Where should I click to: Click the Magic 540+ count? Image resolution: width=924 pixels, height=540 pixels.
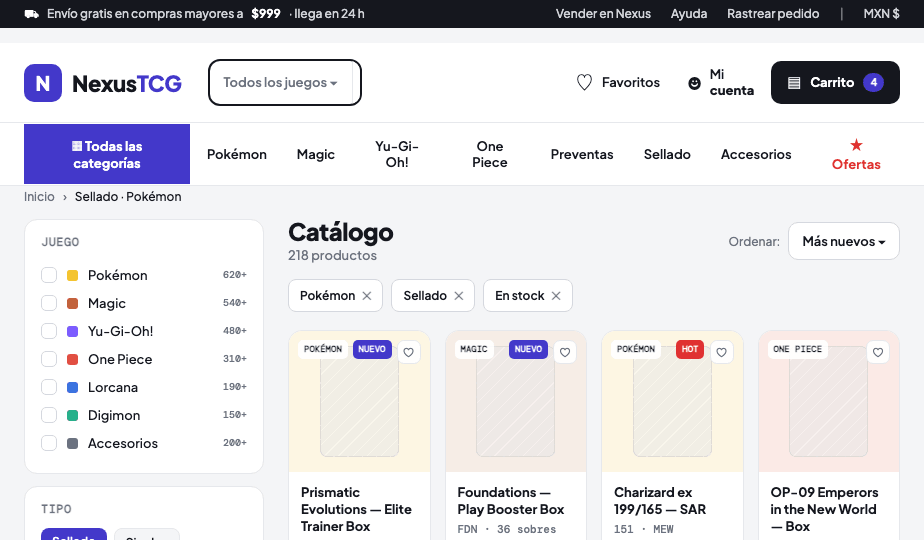[x=235, y=303]
